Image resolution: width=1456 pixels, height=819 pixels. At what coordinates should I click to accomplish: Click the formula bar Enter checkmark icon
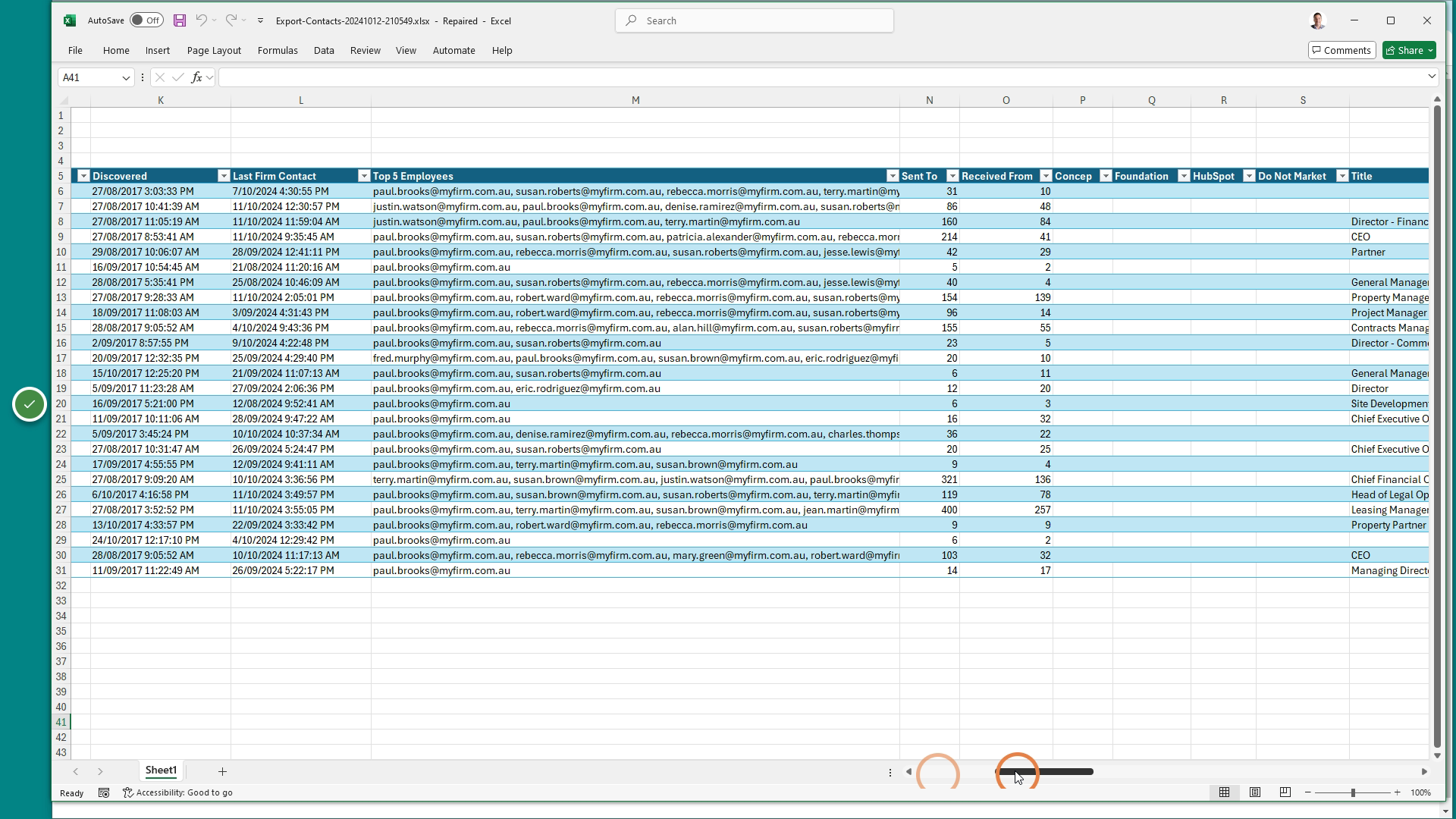(177, 77)
